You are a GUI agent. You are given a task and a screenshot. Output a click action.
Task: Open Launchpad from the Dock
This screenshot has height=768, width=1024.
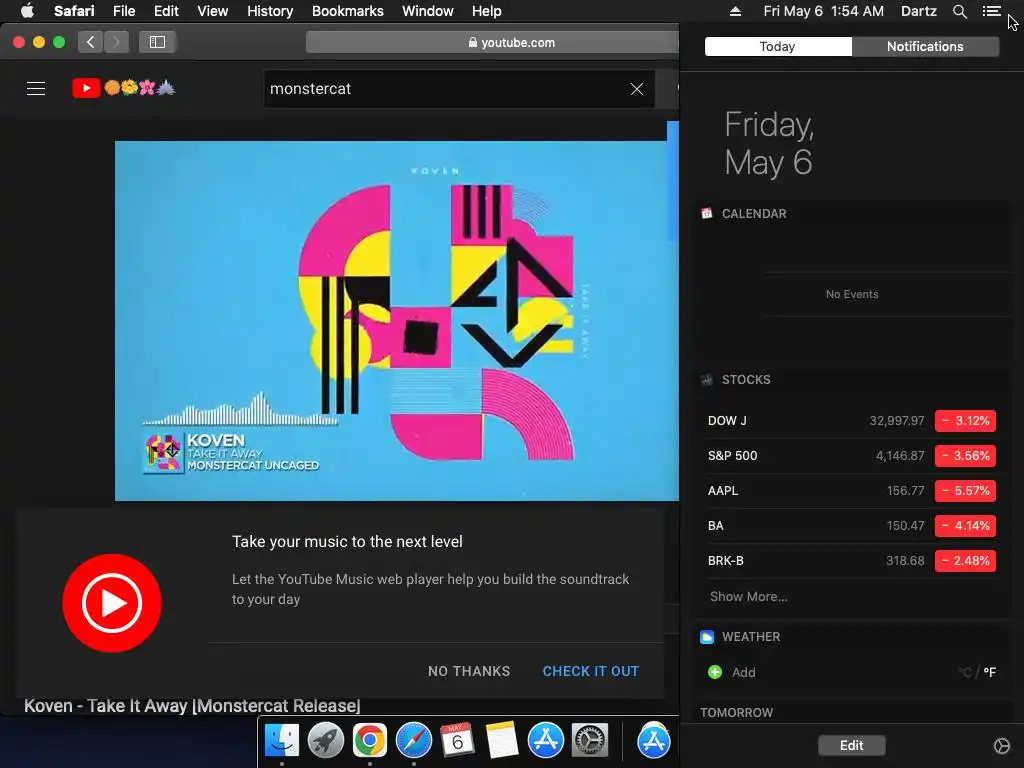[x=325, y=741]
